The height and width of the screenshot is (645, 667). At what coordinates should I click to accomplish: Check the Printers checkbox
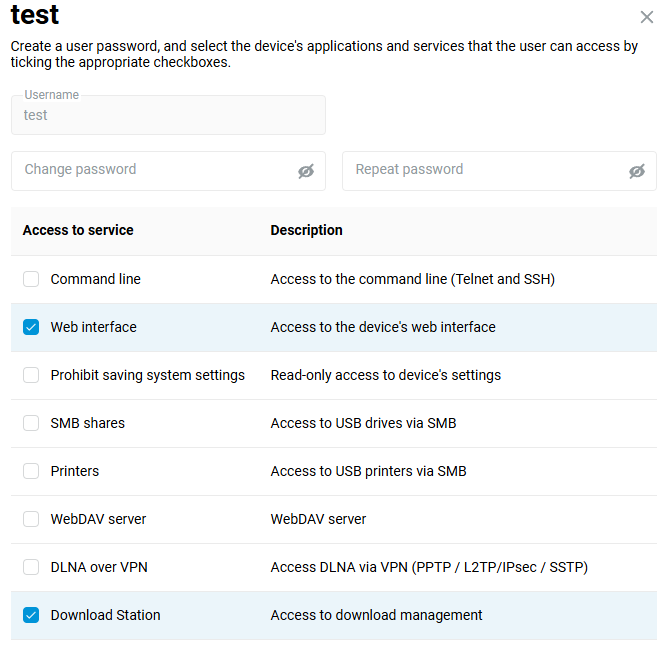point(31,471)
